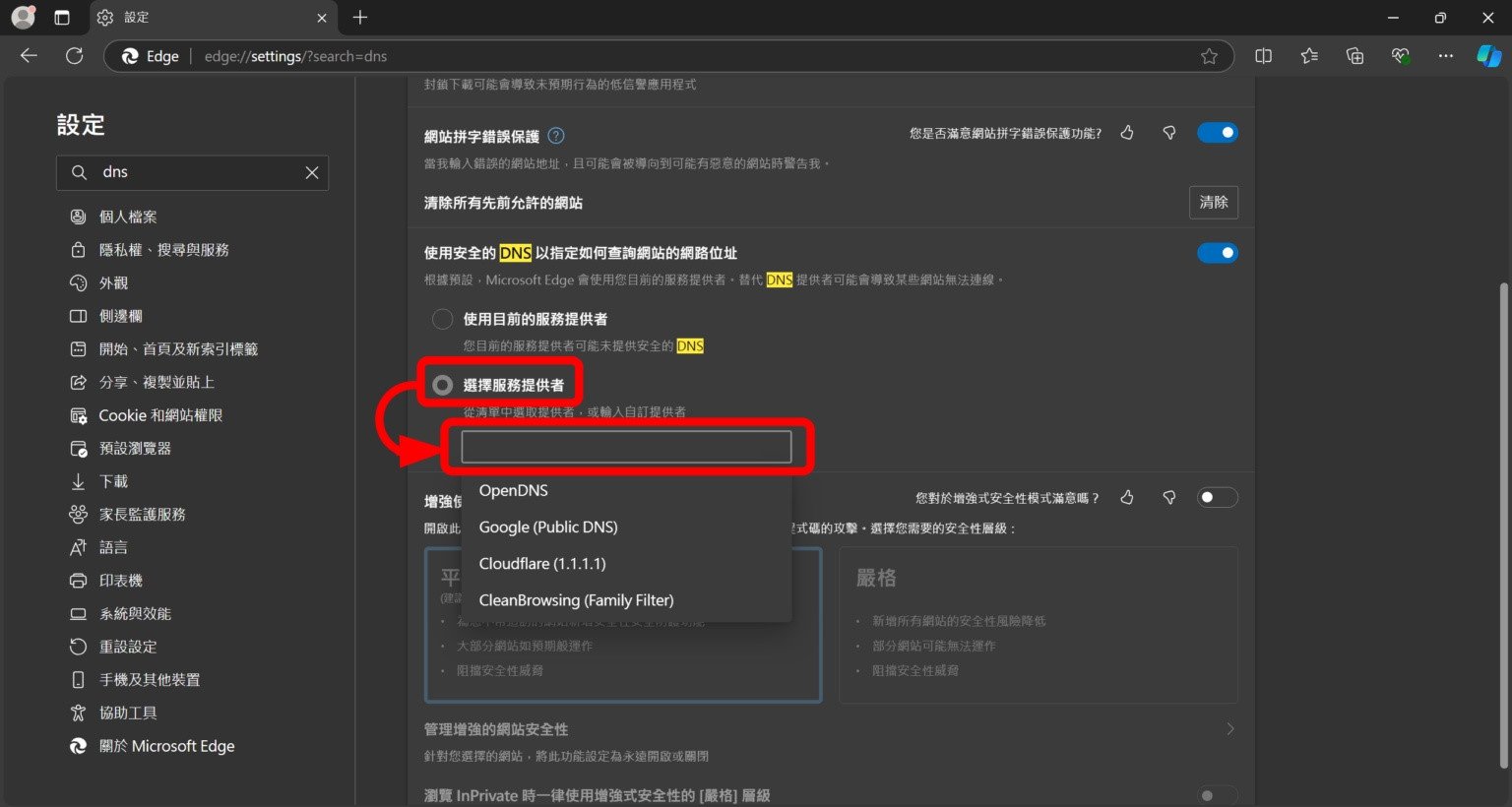Toggle 使用安全的 DNS switch
The height and width of the screenshot is (807, 1512).
point(1218,253)
